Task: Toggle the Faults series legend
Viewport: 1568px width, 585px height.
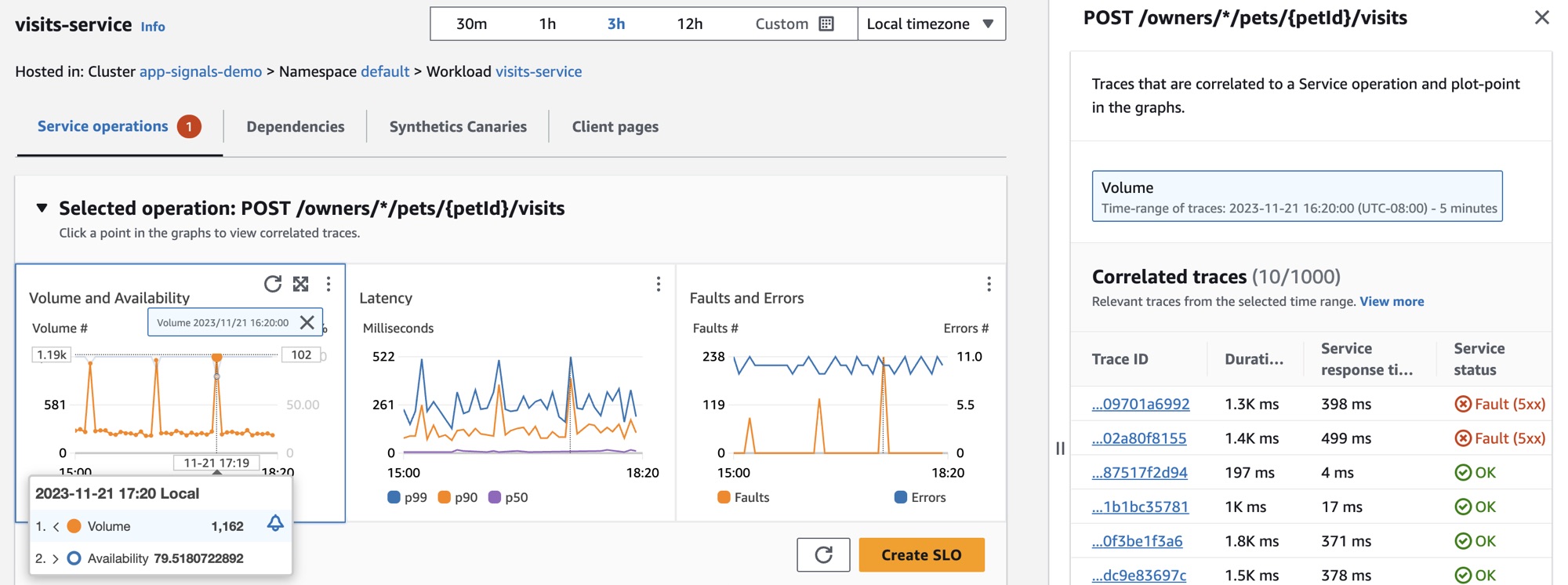Action: [743, 497]
